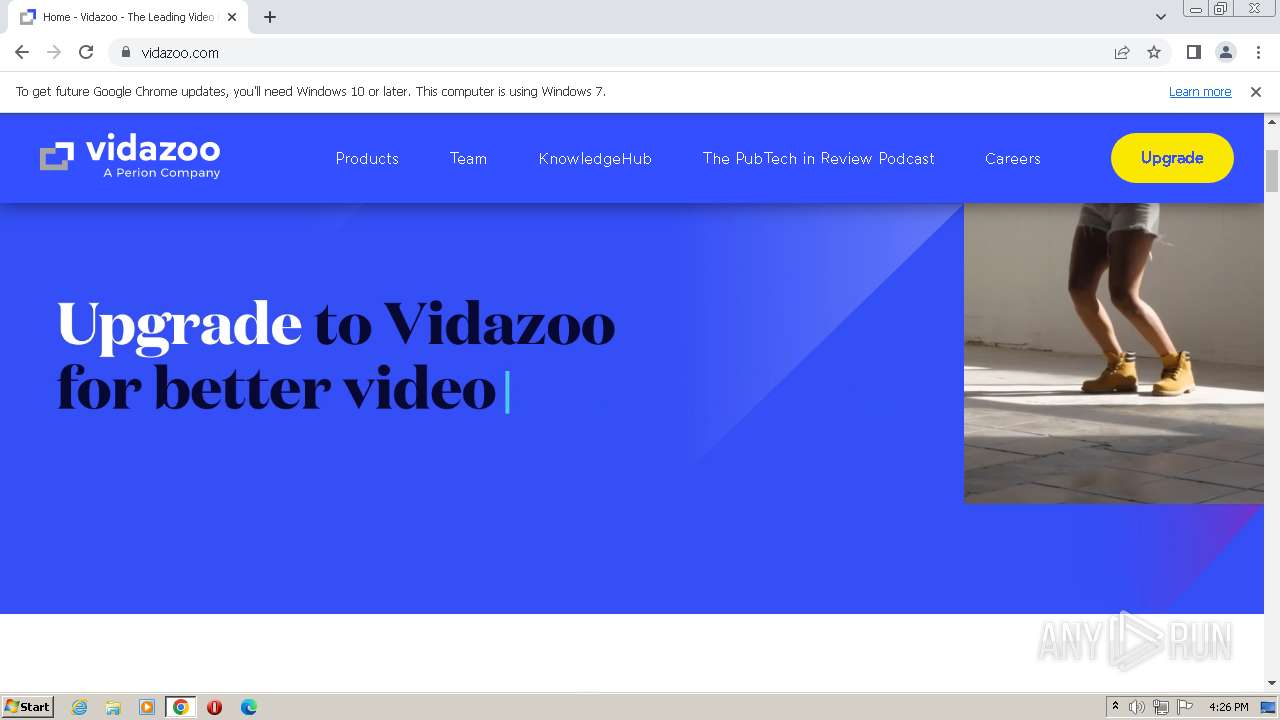
Task: Open the Team menu item
Action: coord(468,158)
